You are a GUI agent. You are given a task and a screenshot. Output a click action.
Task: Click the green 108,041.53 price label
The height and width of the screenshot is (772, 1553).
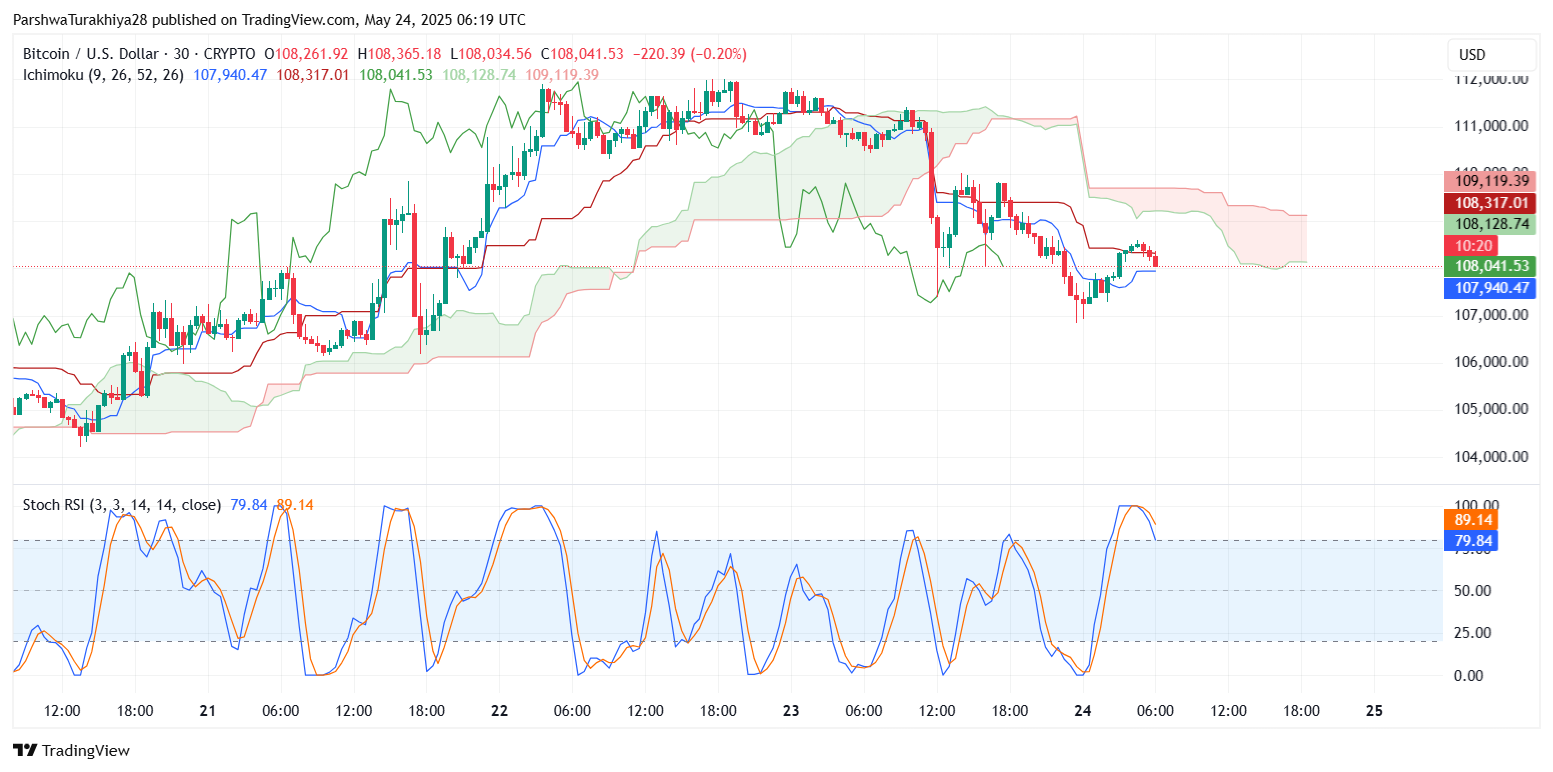1489,266
